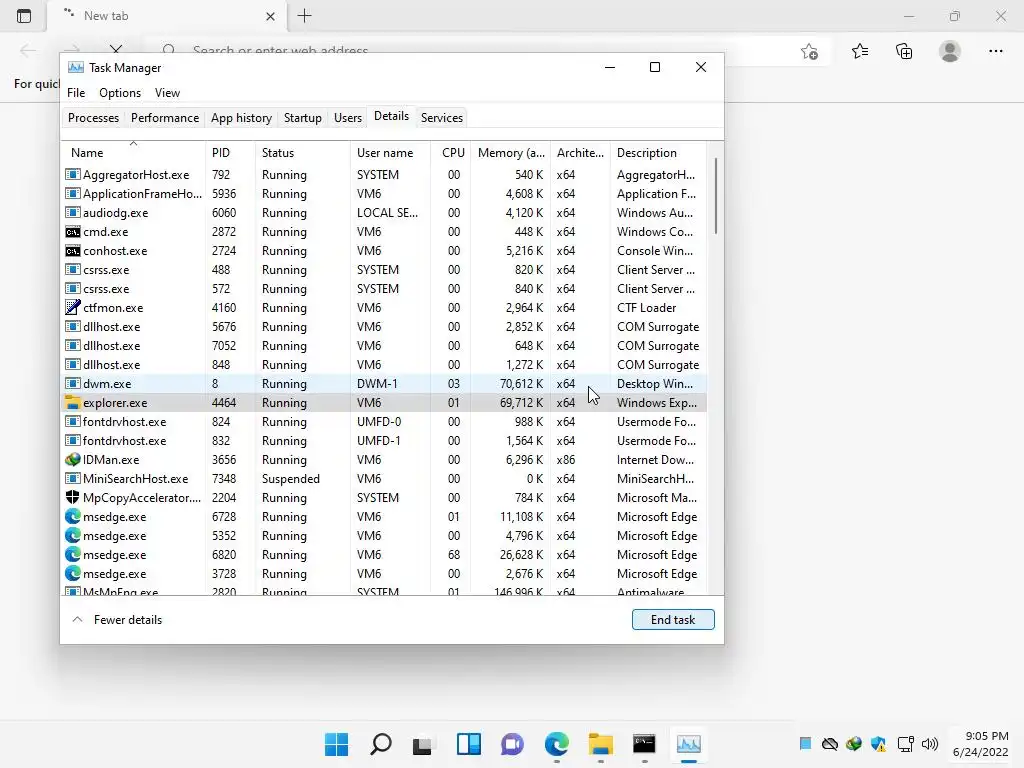This screenshot has width=1024, height=768.
Task: Click the audiodg.exe process icon
Action: pos(72,213)
